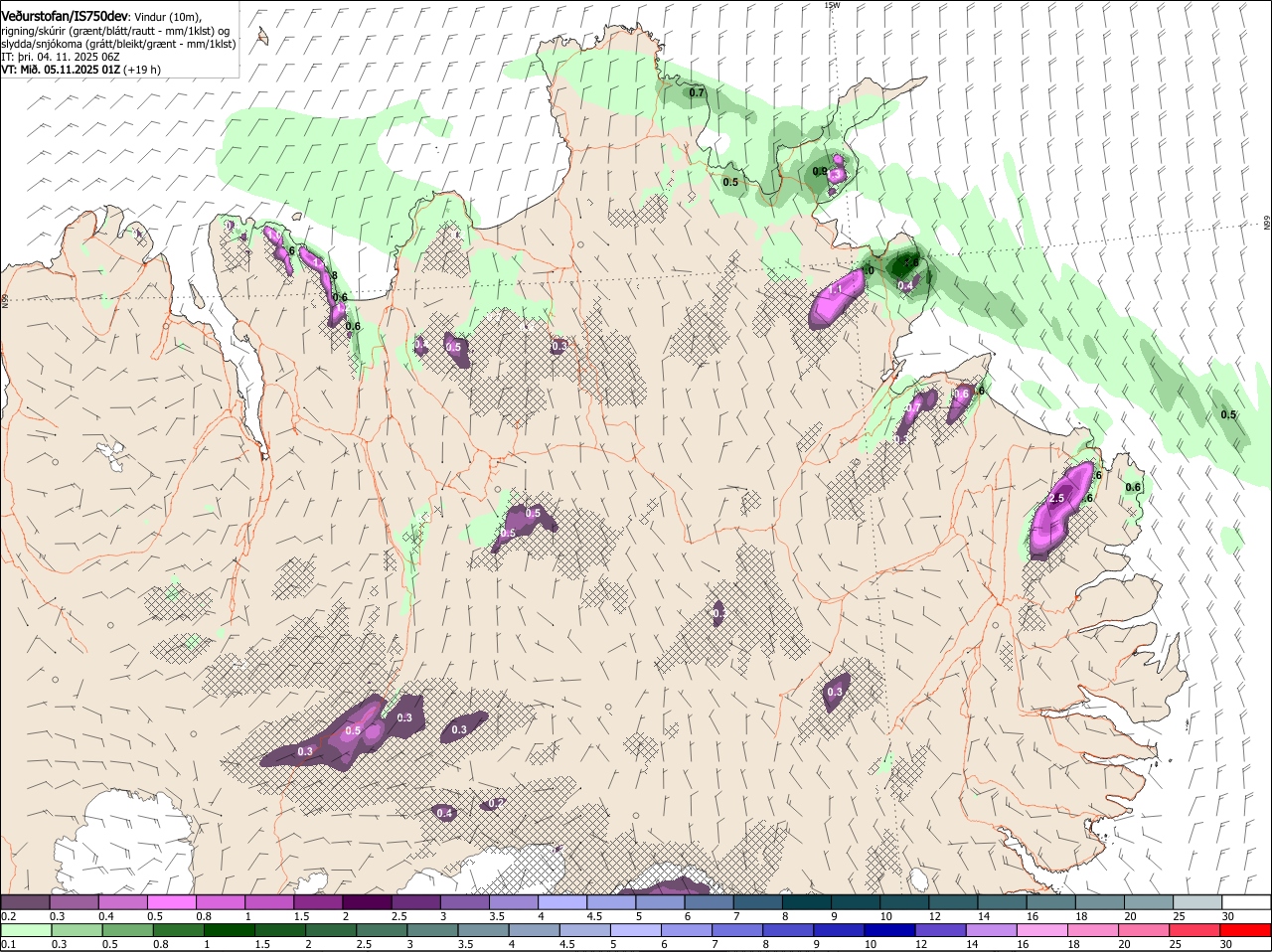Image resolution: width=1272 pixels, height=952 pixels.
Task: Click the initial time line 'IT: þri. 04. 11. 2025 06Z'
Action: [x=61, y=57]
